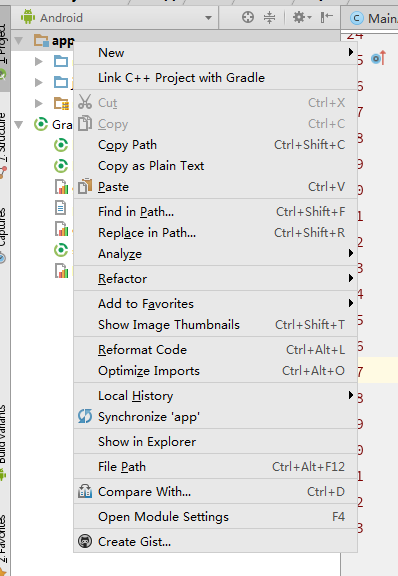Expand the Add to Favorites submenu arrow
Viewport: 398px width, 576px height.
[x=351, y=303]
